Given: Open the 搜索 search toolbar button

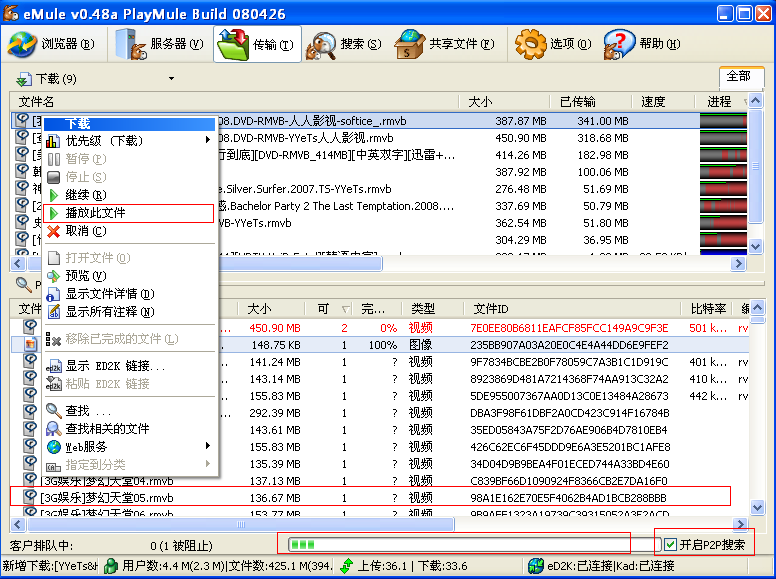Looking at the screenshot, I should point(344,44).
